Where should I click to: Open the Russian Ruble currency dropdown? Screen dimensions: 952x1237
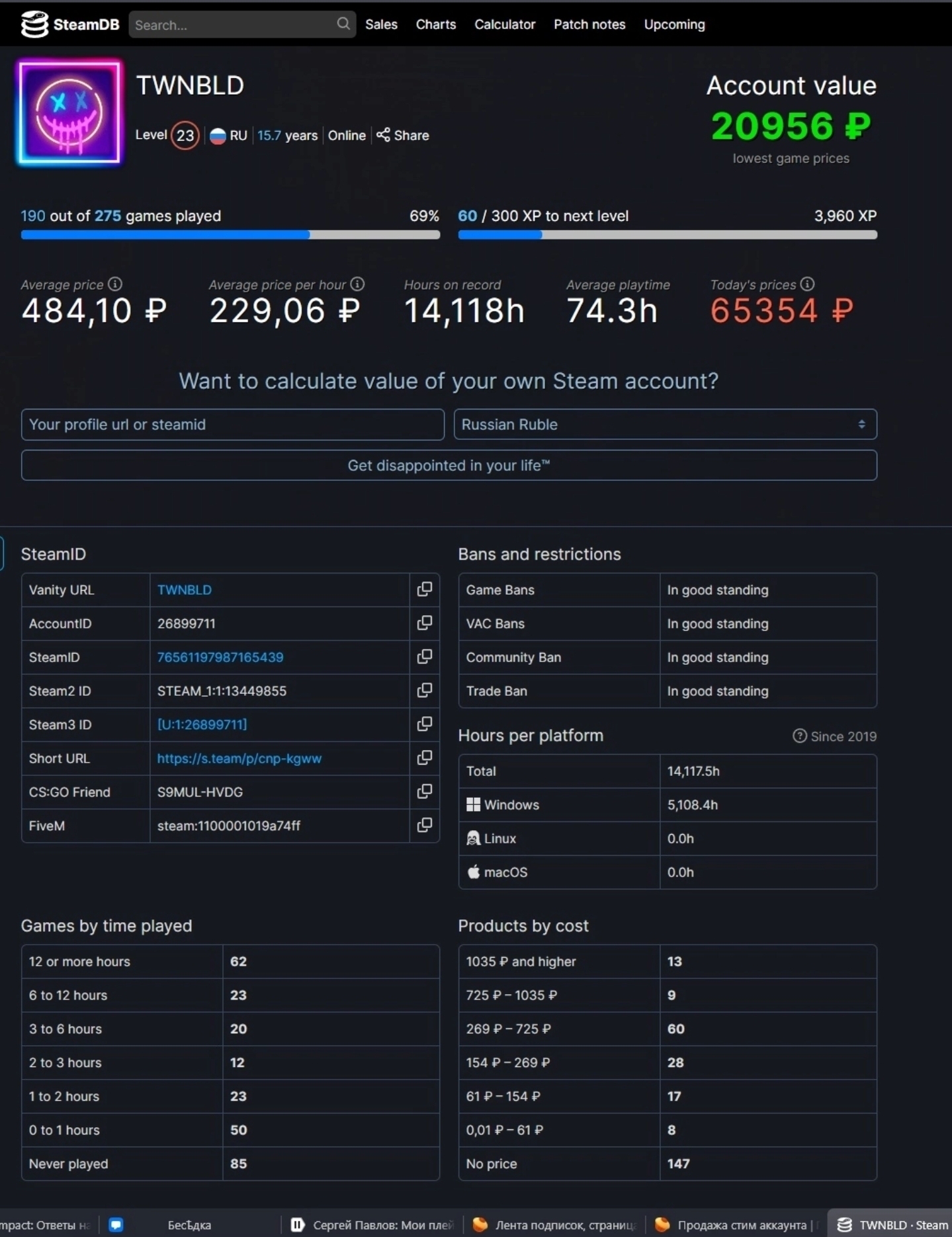(665, 425)
